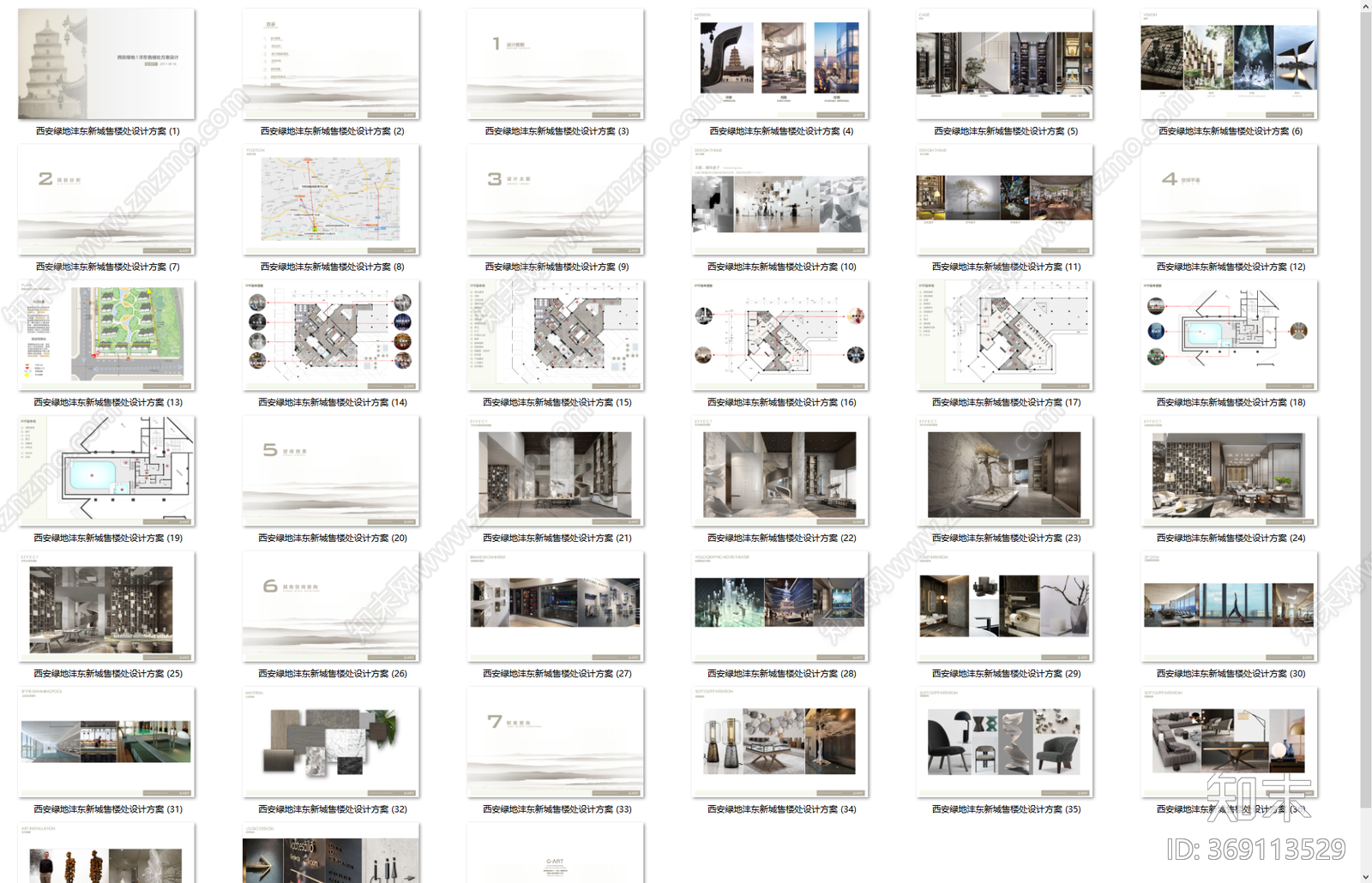Viewport: 1372px width, 883px height.
Task: Click file name '西安绿地沣东新城售楼处设计方案 (6)'
Action: (1231, 131)
